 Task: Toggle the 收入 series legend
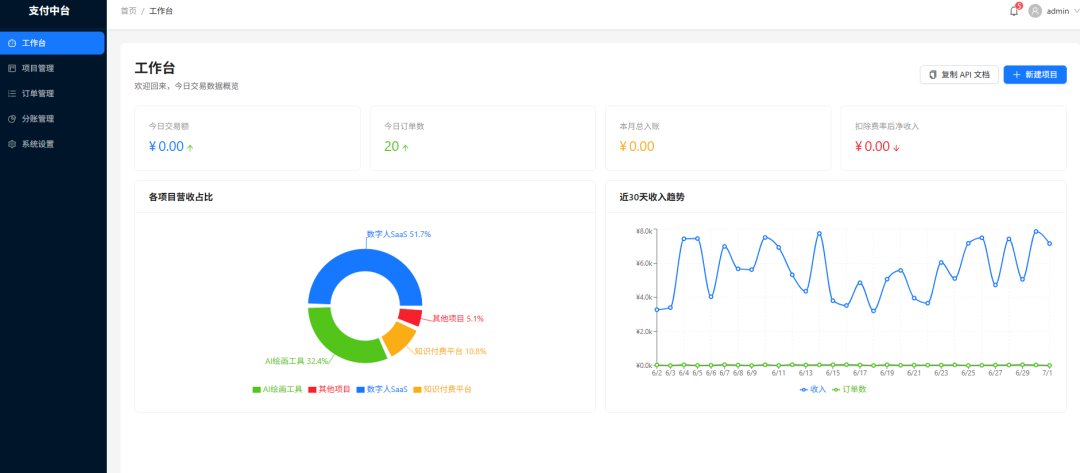click(813, 390)
